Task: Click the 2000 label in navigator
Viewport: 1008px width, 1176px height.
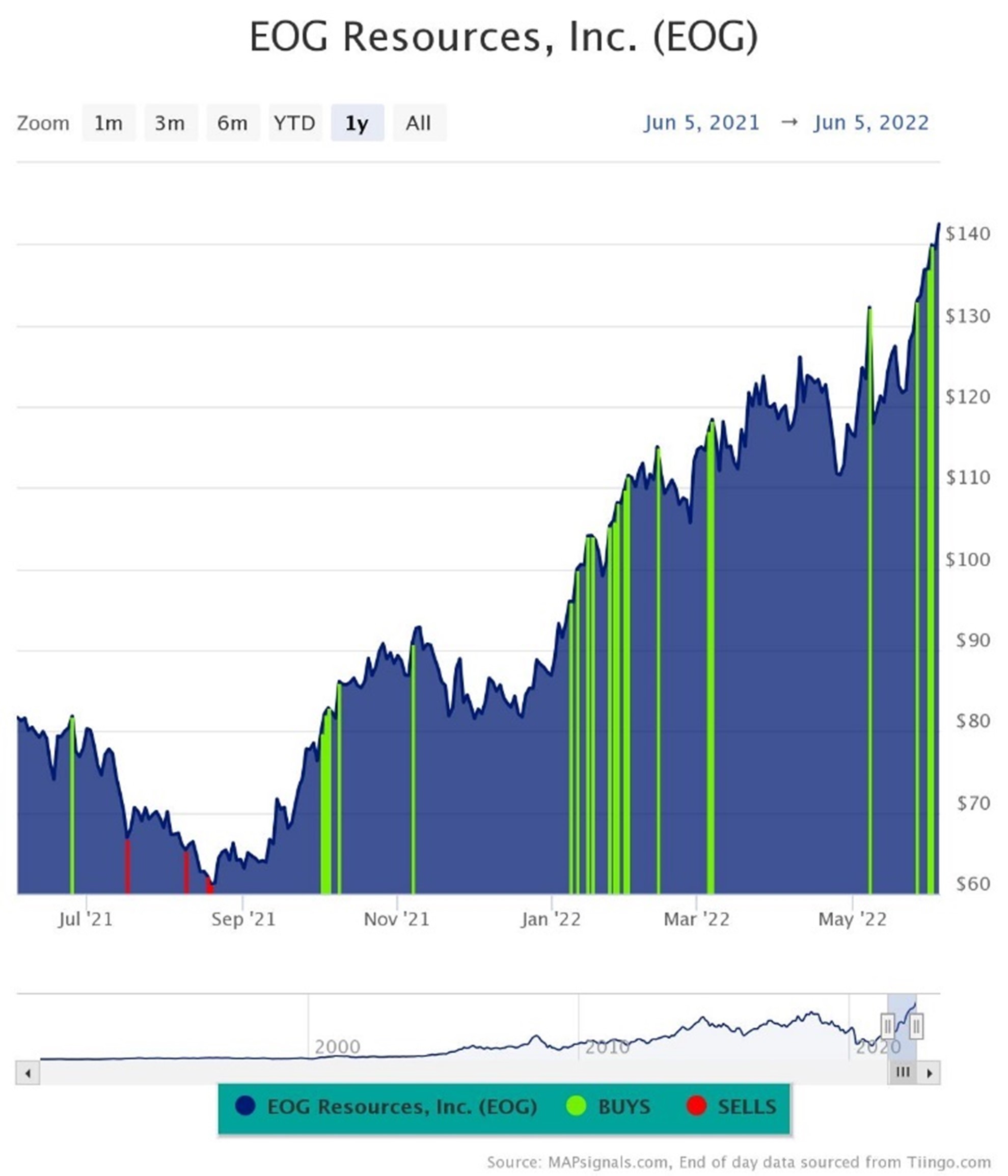Action: click(x=338, y=1047)
